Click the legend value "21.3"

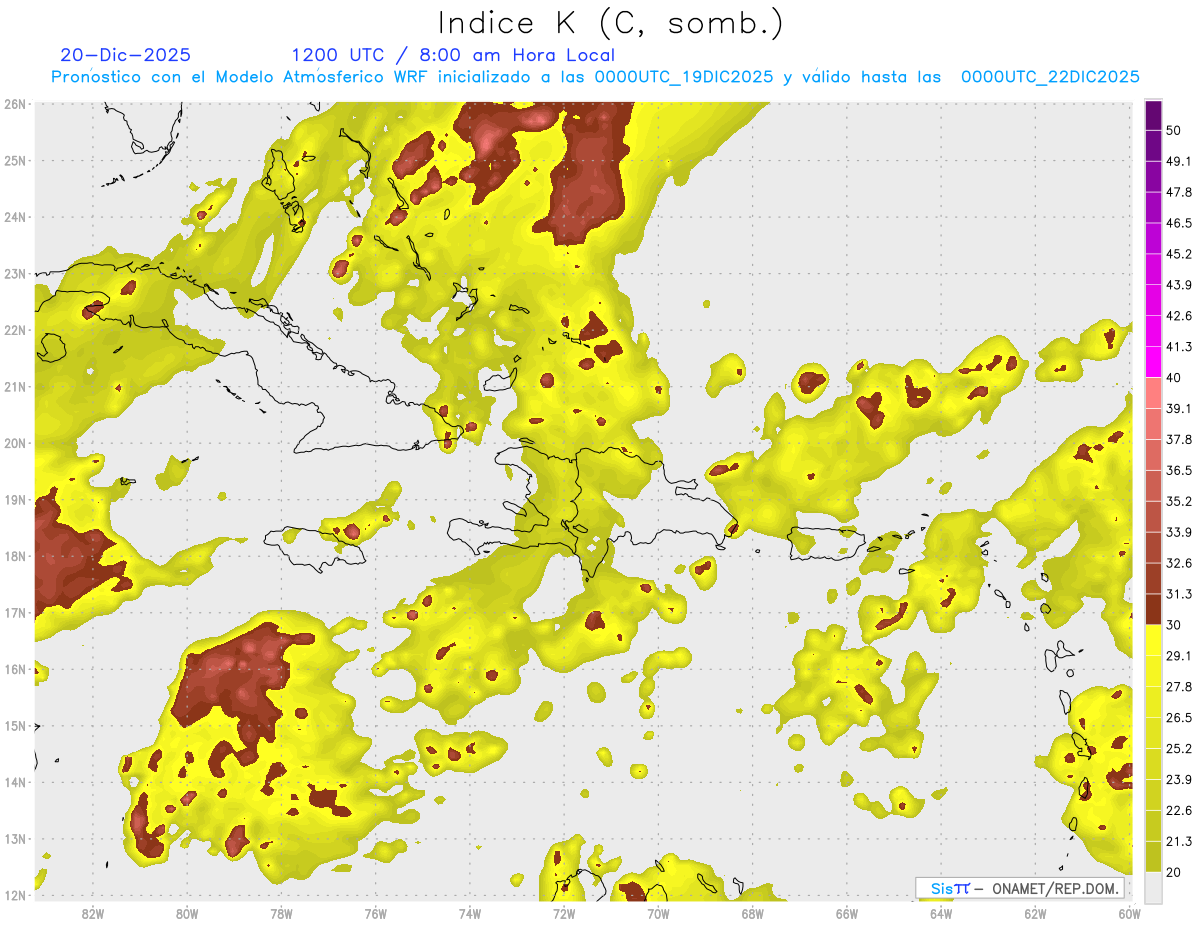[1179, 841]
